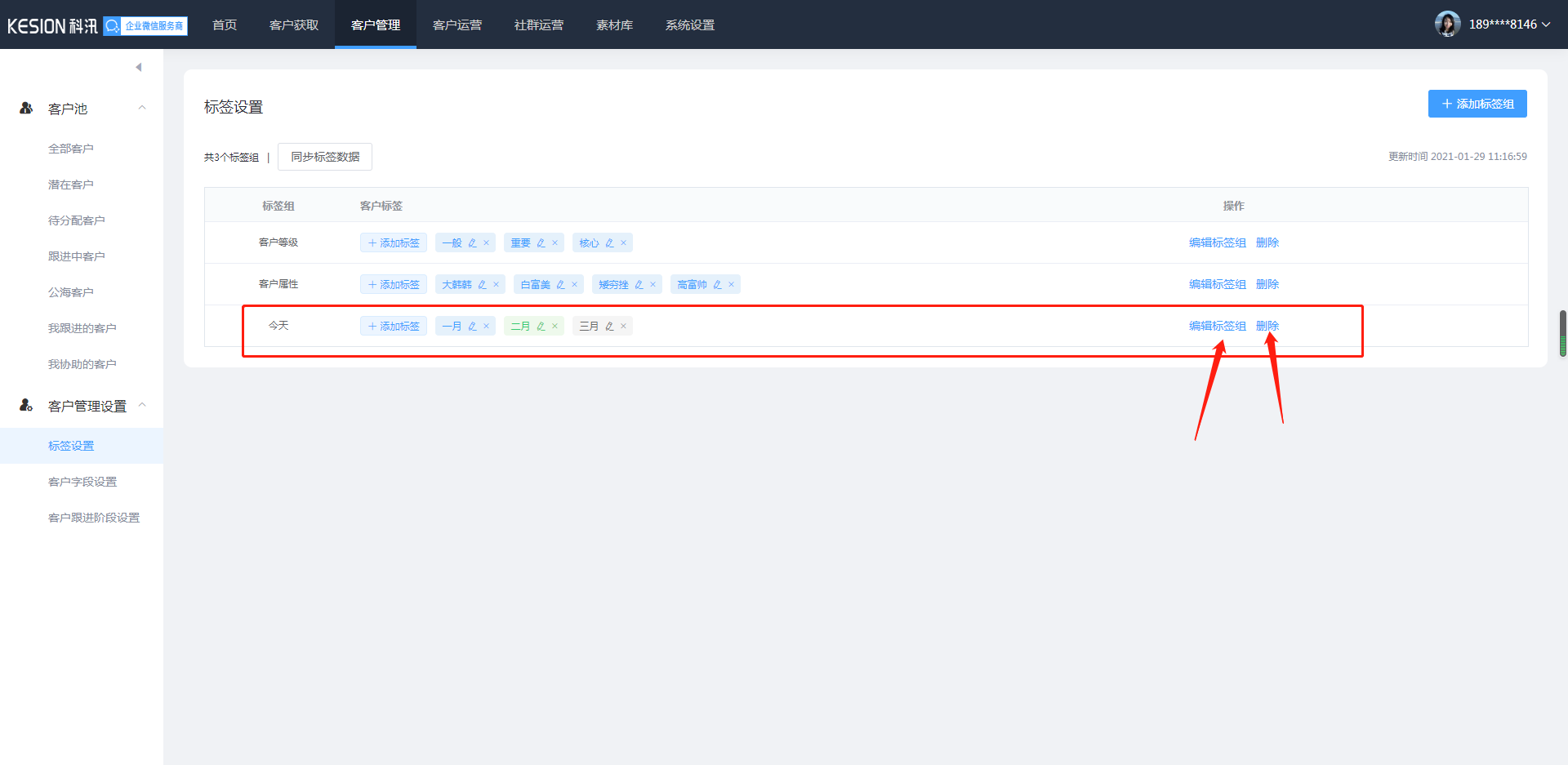1568x765 pixels.
Task: Click 同步标签数据 button
Action: pyautogui.click(x=325, y=157)
